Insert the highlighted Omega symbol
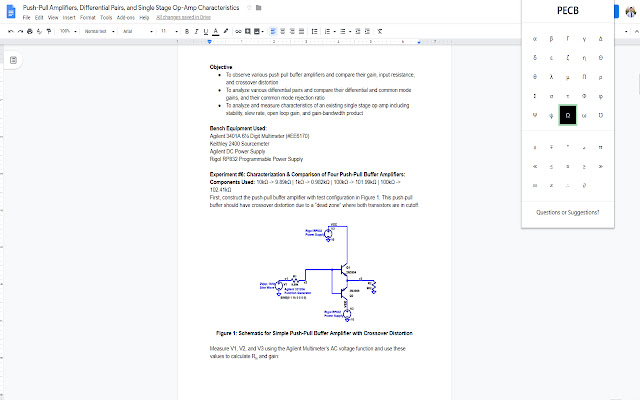 [x=568, y=115]
